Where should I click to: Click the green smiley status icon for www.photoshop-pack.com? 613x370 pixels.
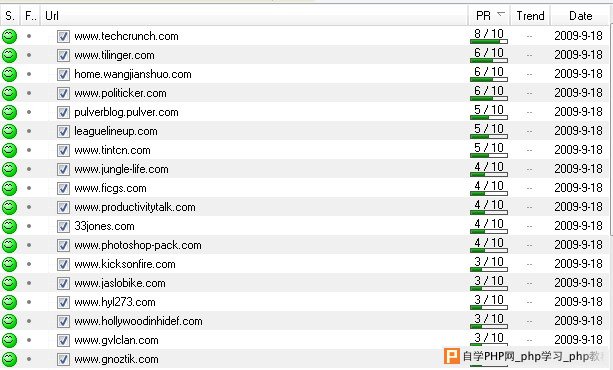click(x=9, y=245)
